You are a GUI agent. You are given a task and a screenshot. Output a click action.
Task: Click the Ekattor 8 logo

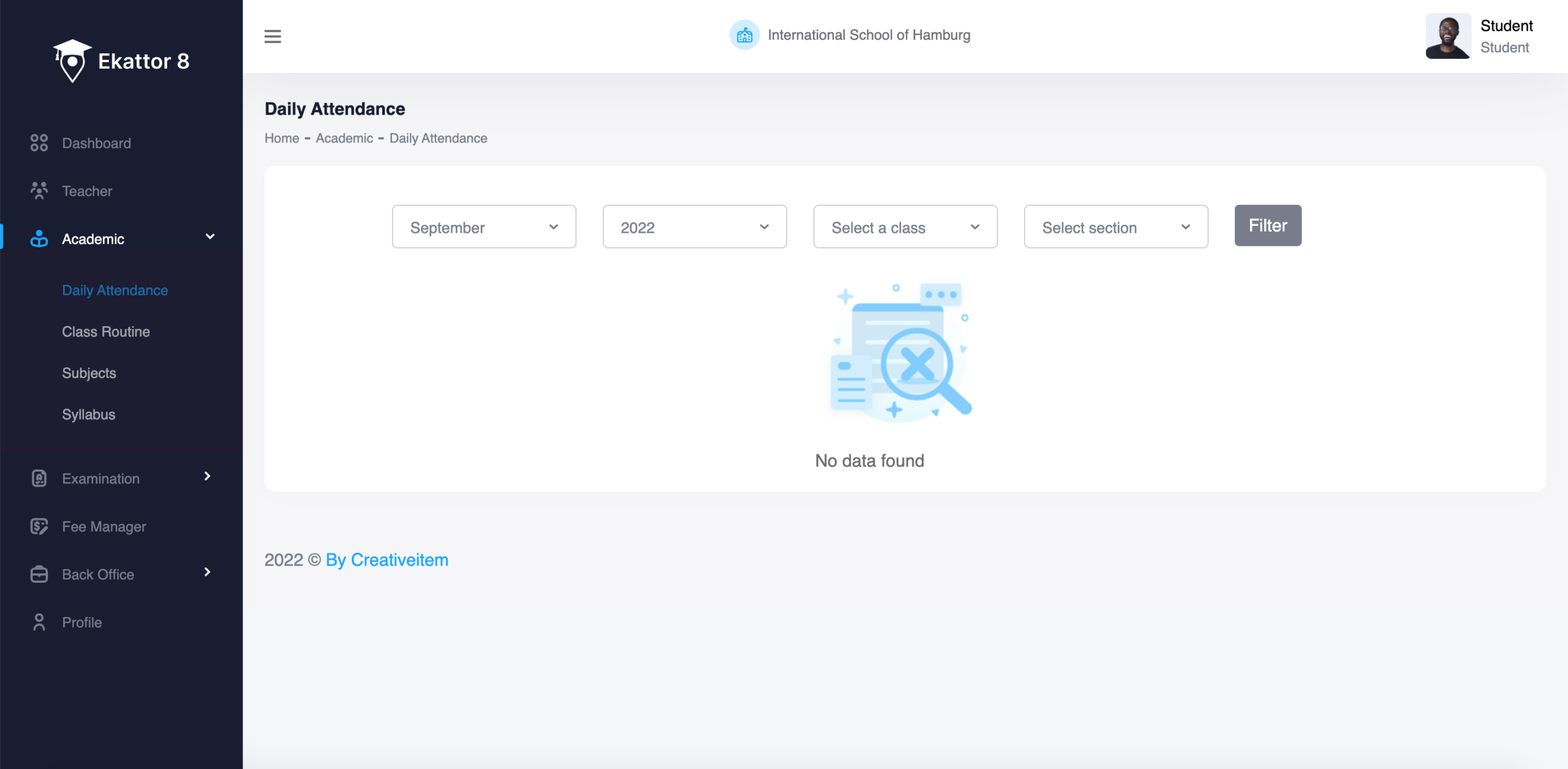click(x=121, y=61)
